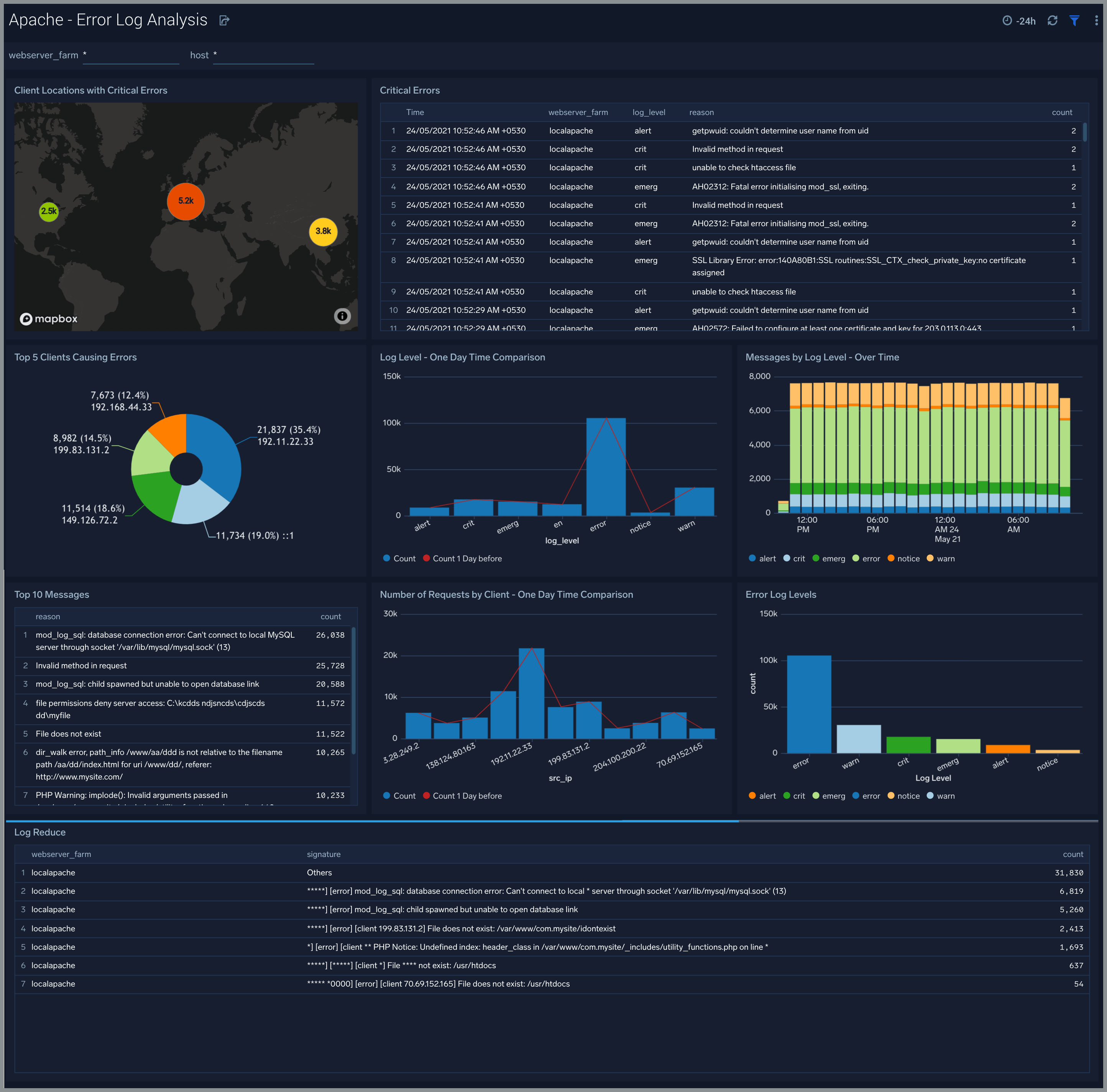Click the info icon on the map panel
Viewport: 1107px width, 1092px height.
[342, 316]
